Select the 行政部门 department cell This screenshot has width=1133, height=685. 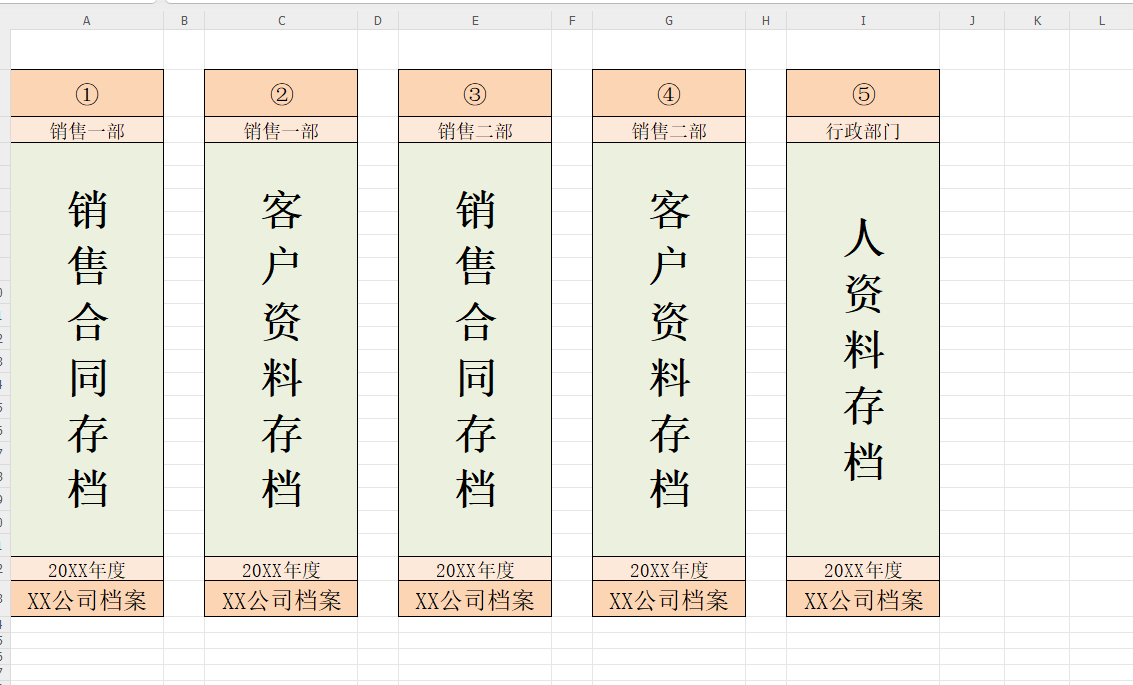(863, 130)
